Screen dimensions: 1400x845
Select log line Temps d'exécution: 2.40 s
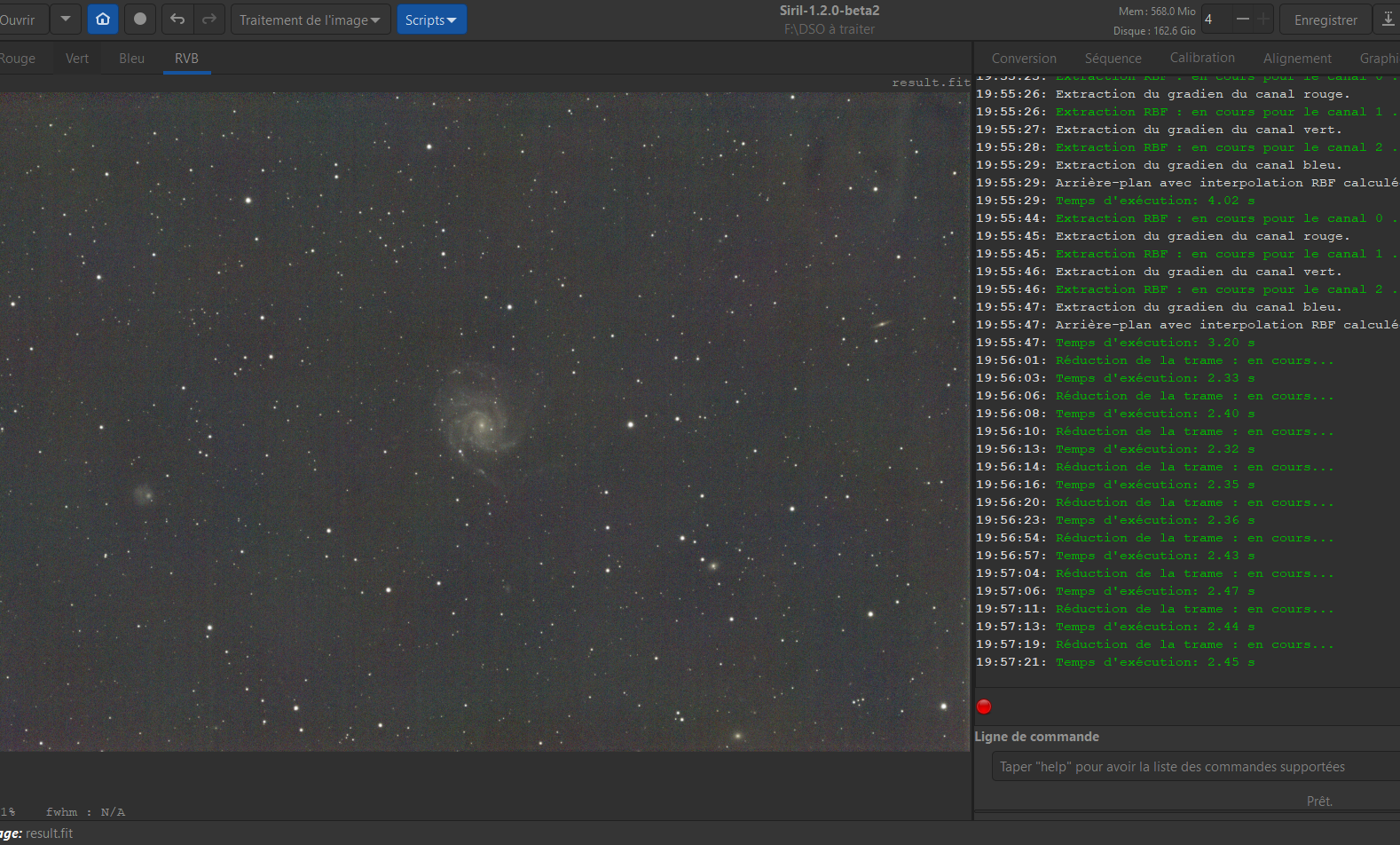(x=1115, y=414)
